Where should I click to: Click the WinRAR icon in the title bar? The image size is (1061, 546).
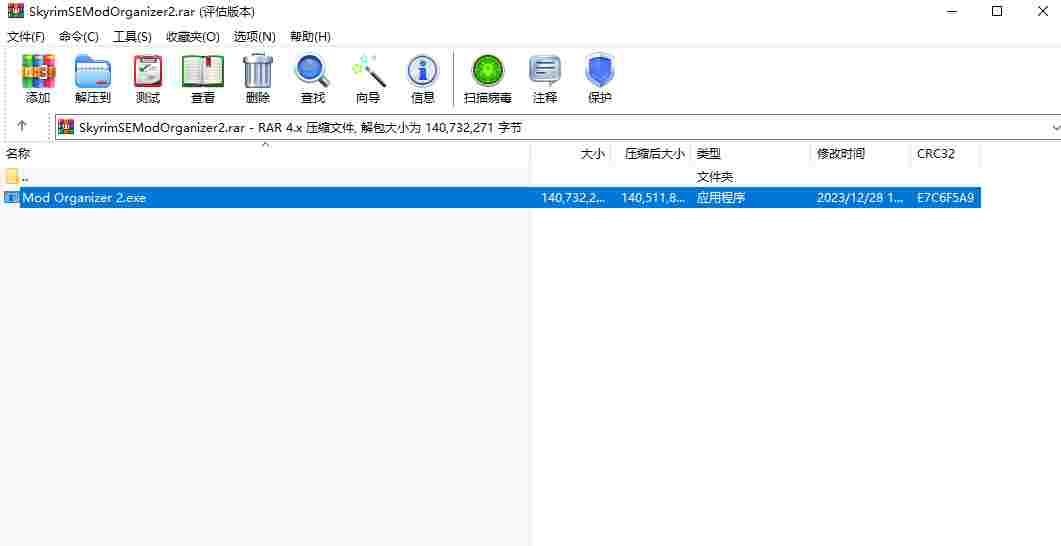coord(16,12)
